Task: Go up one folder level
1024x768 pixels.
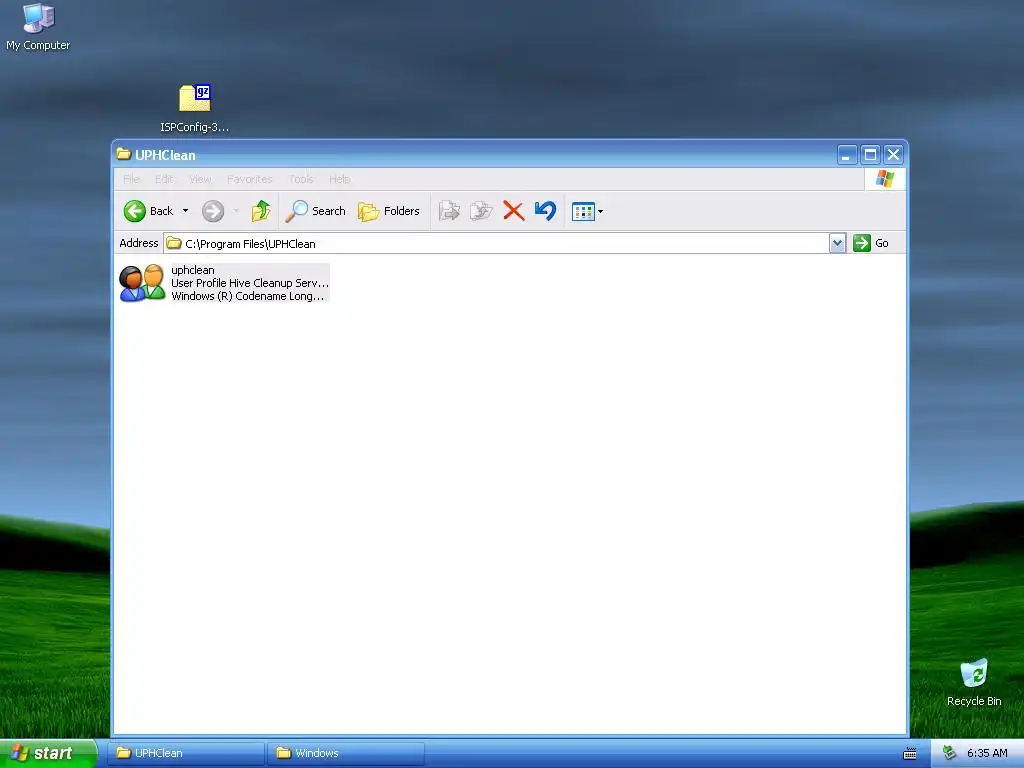Action: click(x=261, y=211)
